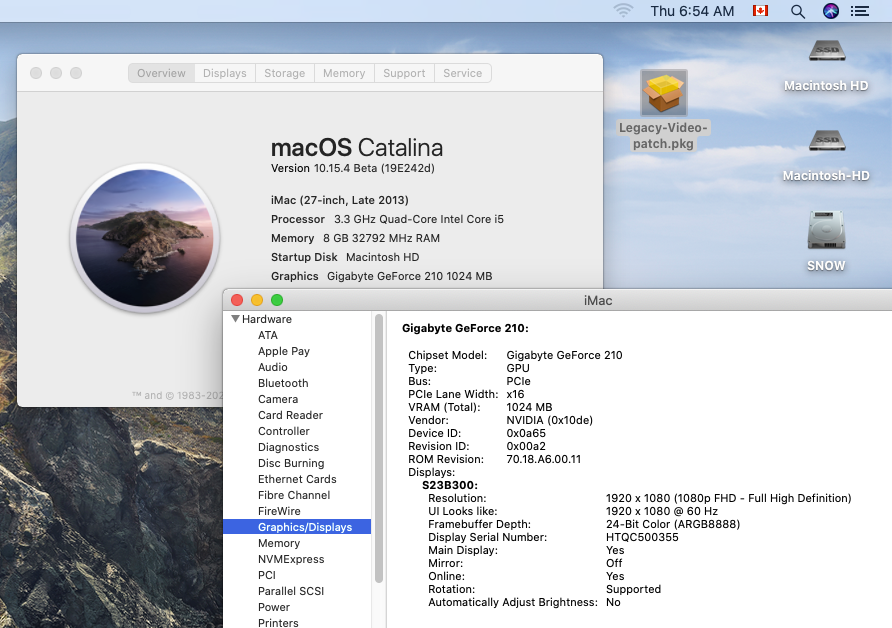The image size is (892, 628).
Task: Switch to the Support tab
Action: 404,73
